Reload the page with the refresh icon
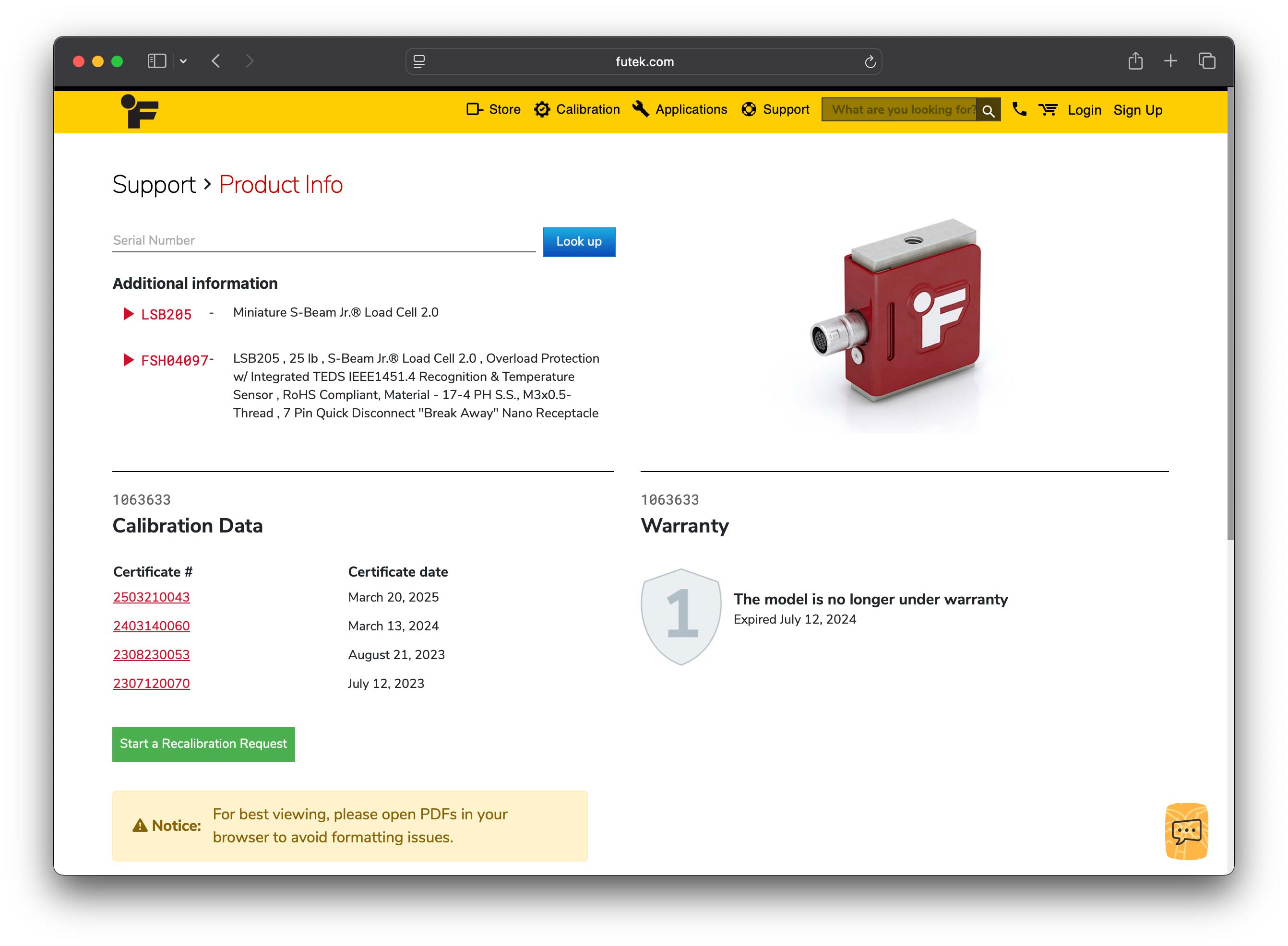The width and height of the screenshot is (1288, 946). tap(870, 61)
